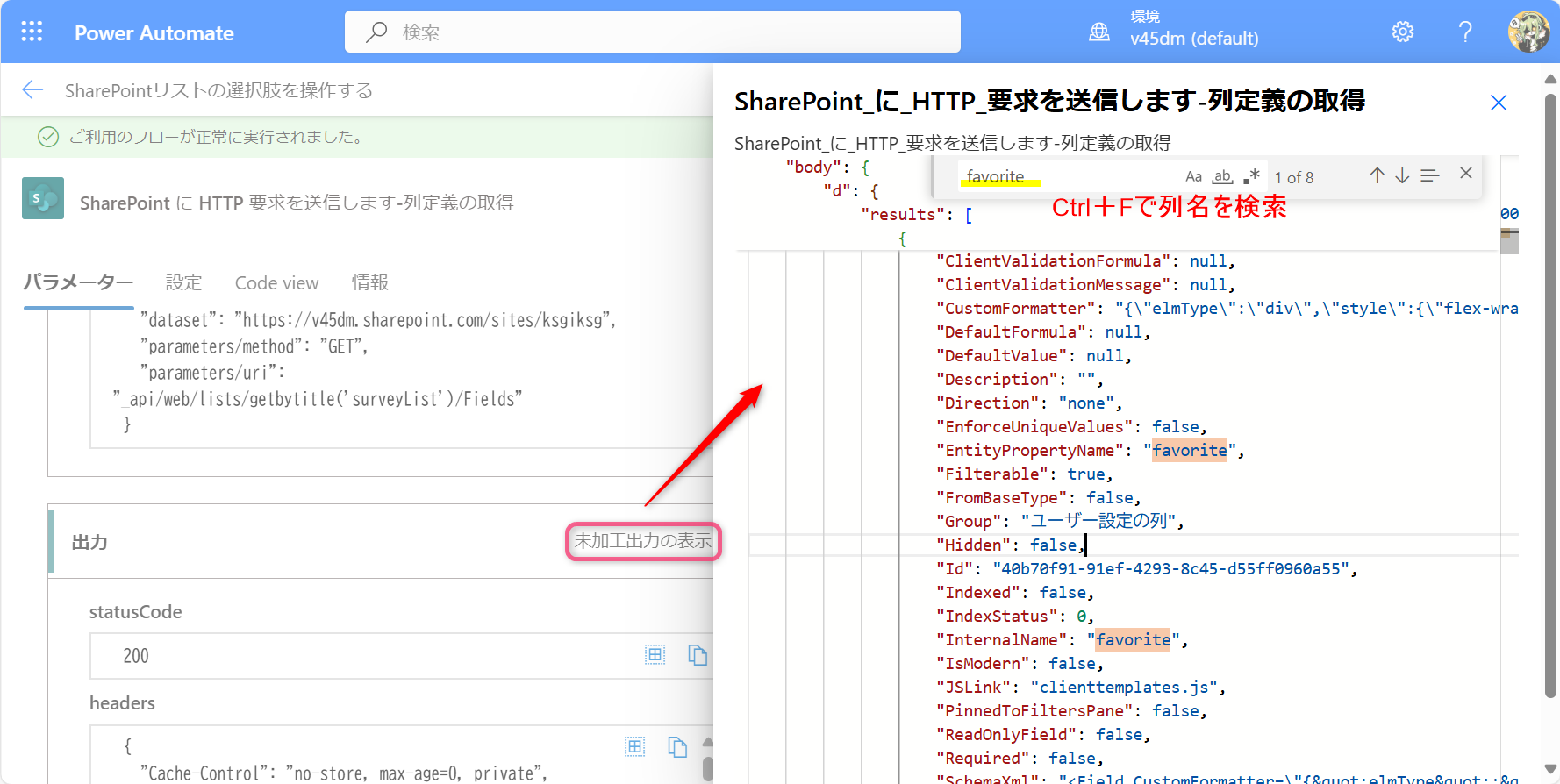
Task: Close the raw output panel
Action: (x=1499, y=103)
